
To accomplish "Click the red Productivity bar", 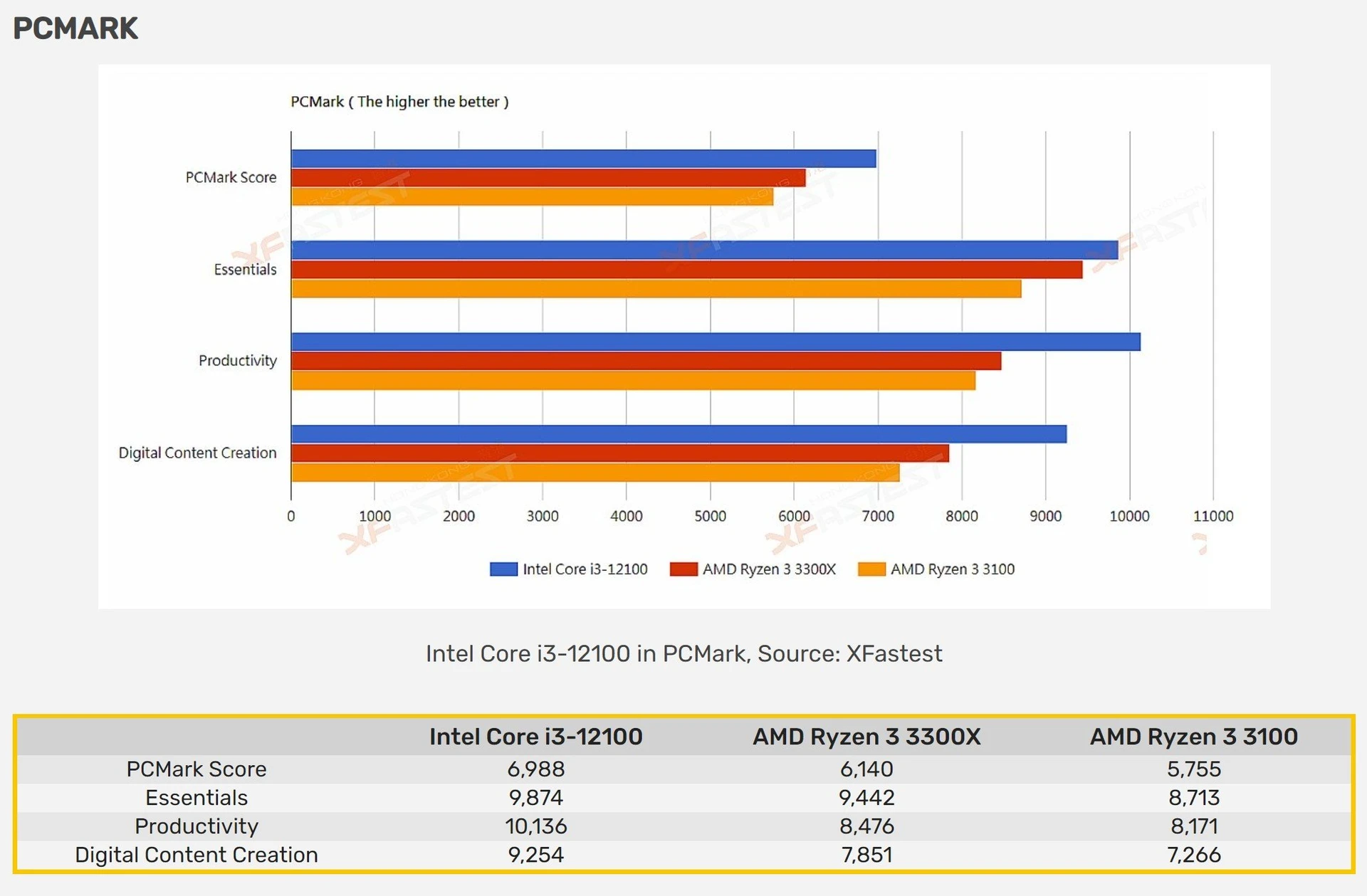I will 646,361.
